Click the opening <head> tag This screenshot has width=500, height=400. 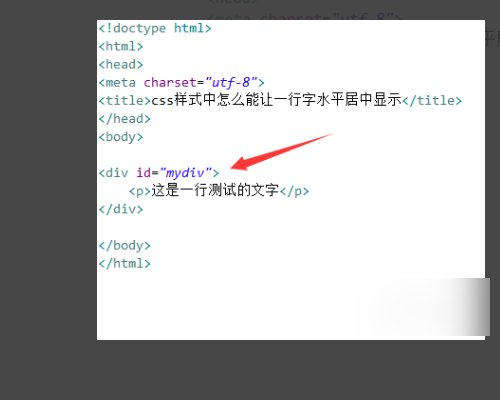[121, 64]
